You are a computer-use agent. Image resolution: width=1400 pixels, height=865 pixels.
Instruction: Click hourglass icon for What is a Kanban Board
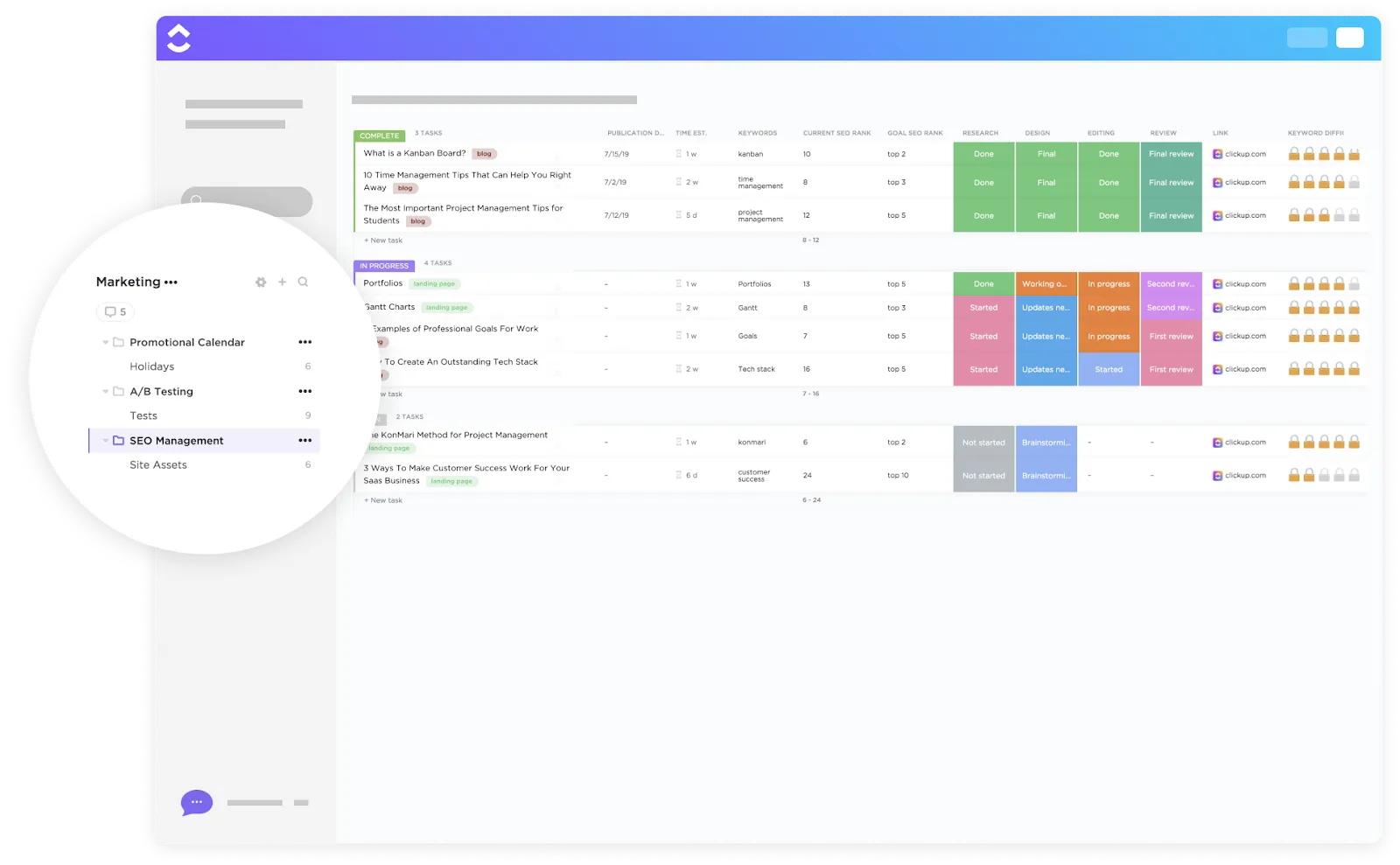click(678, 154)
